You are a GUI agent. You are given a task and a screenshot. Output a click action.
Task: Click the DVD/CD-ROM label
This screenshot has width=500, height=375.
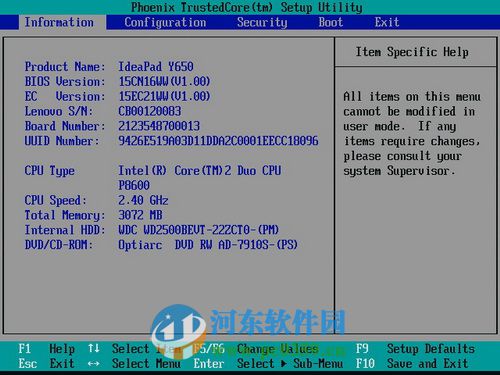pos(59,245)
